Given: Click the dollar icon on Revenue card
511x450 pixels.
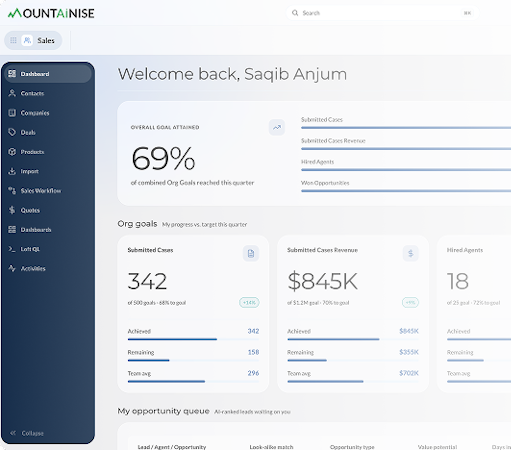Looking at the screenshot, I should click(411, 253).
